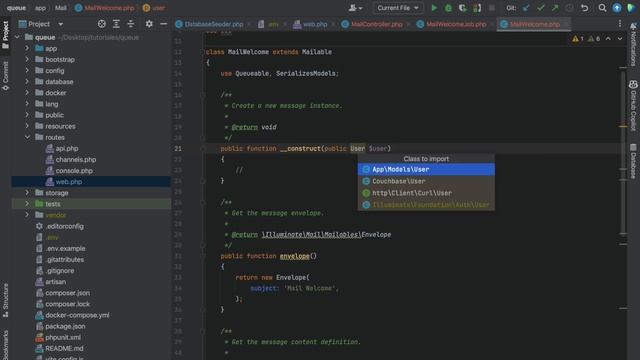Open editor tabs more options (three dots)
640x360 pixels.
click(x=620, y=24)
